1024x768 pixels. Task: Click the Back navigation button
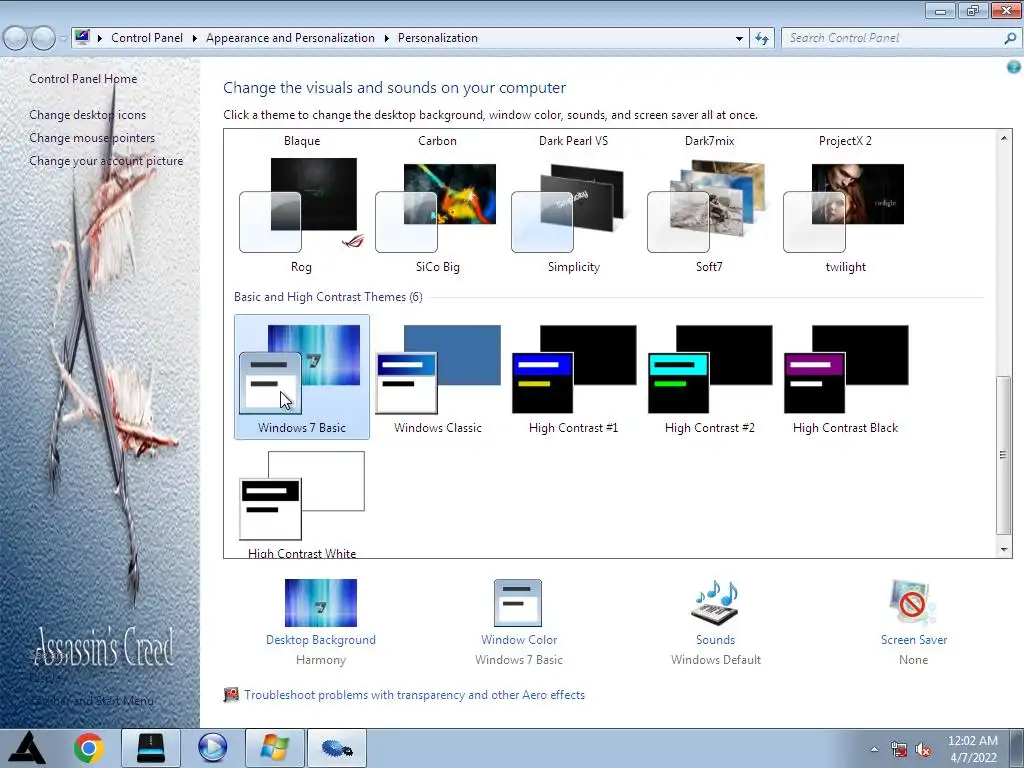pos(16,38)
